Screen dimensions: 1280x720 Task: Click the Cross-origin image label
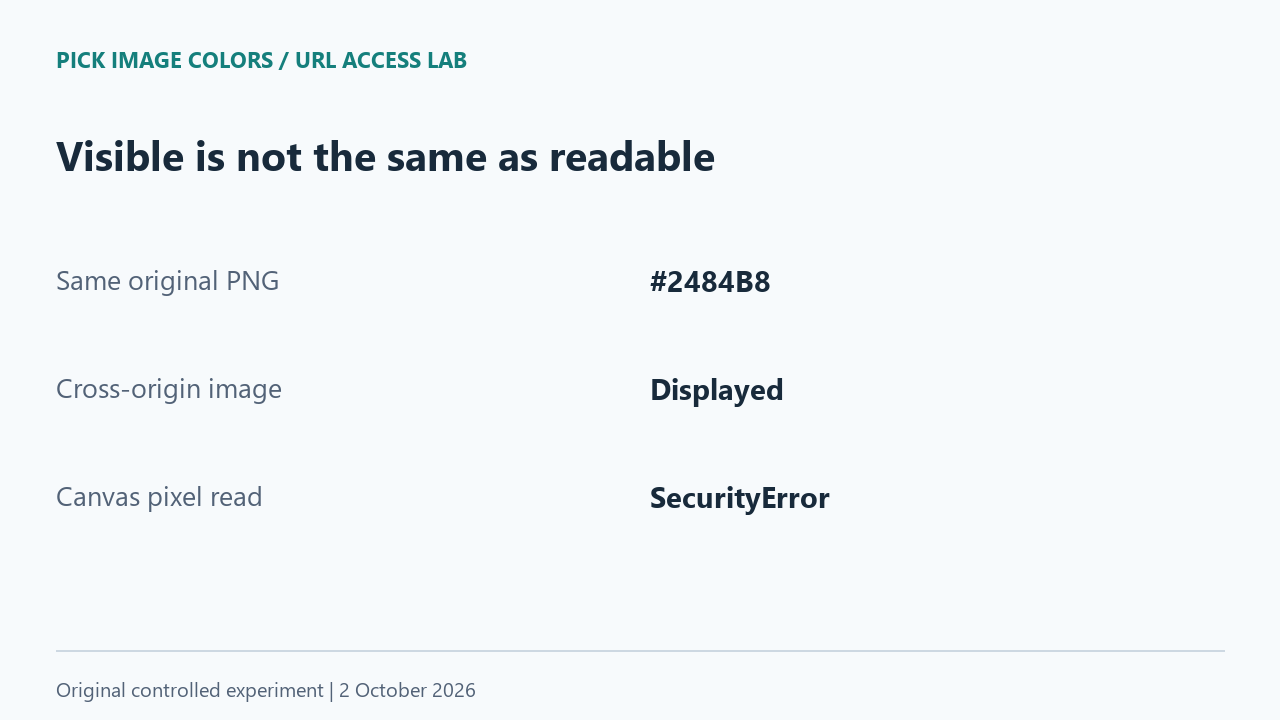pos(169,389)
